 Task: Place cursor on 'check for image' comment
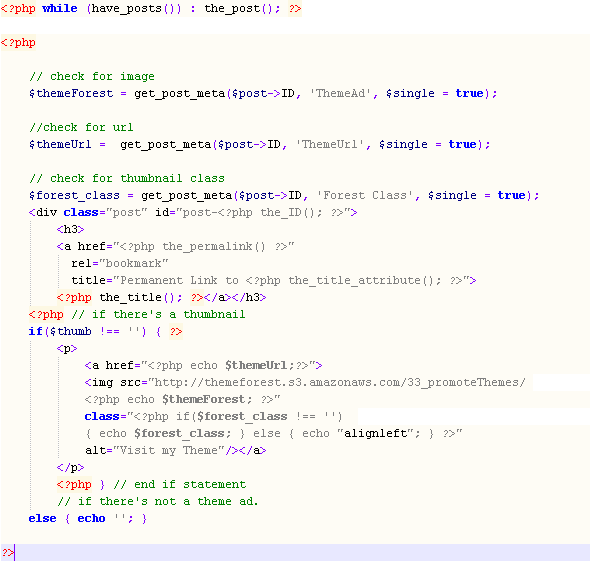coord(92,76)
